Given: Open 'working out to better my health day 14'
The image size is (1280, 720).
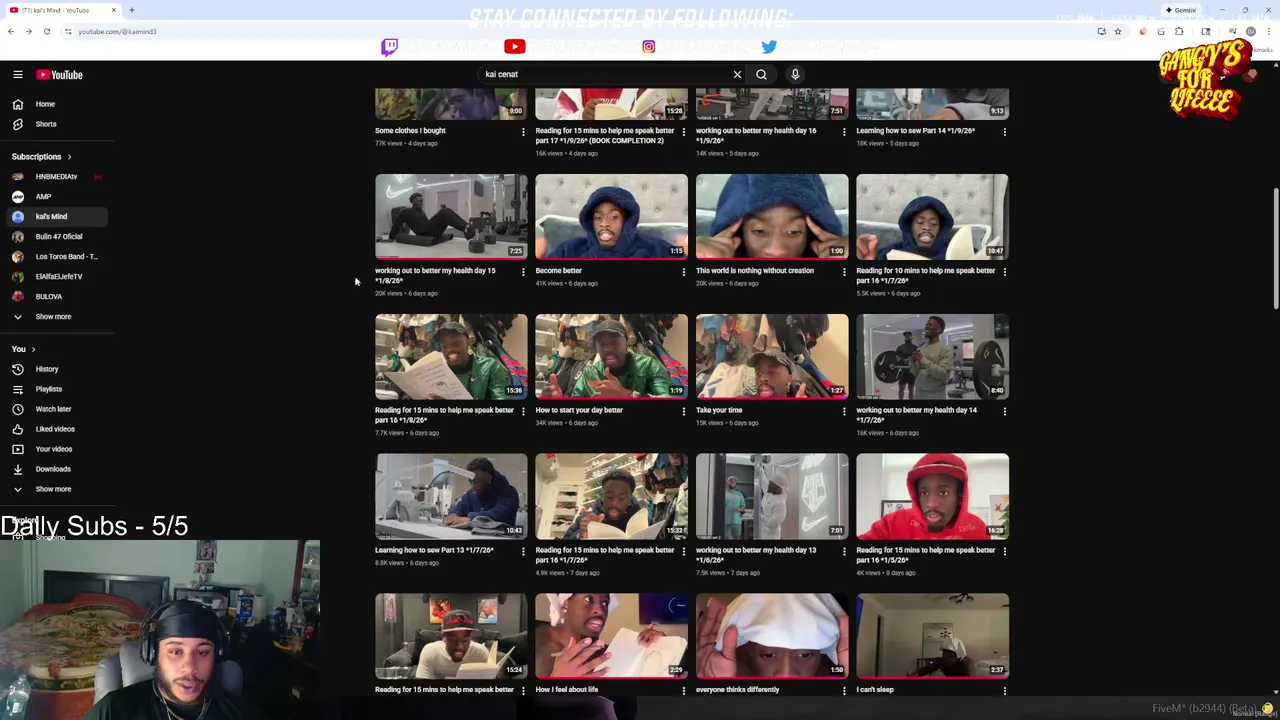Looking at the screenshot, I should 916,414.
